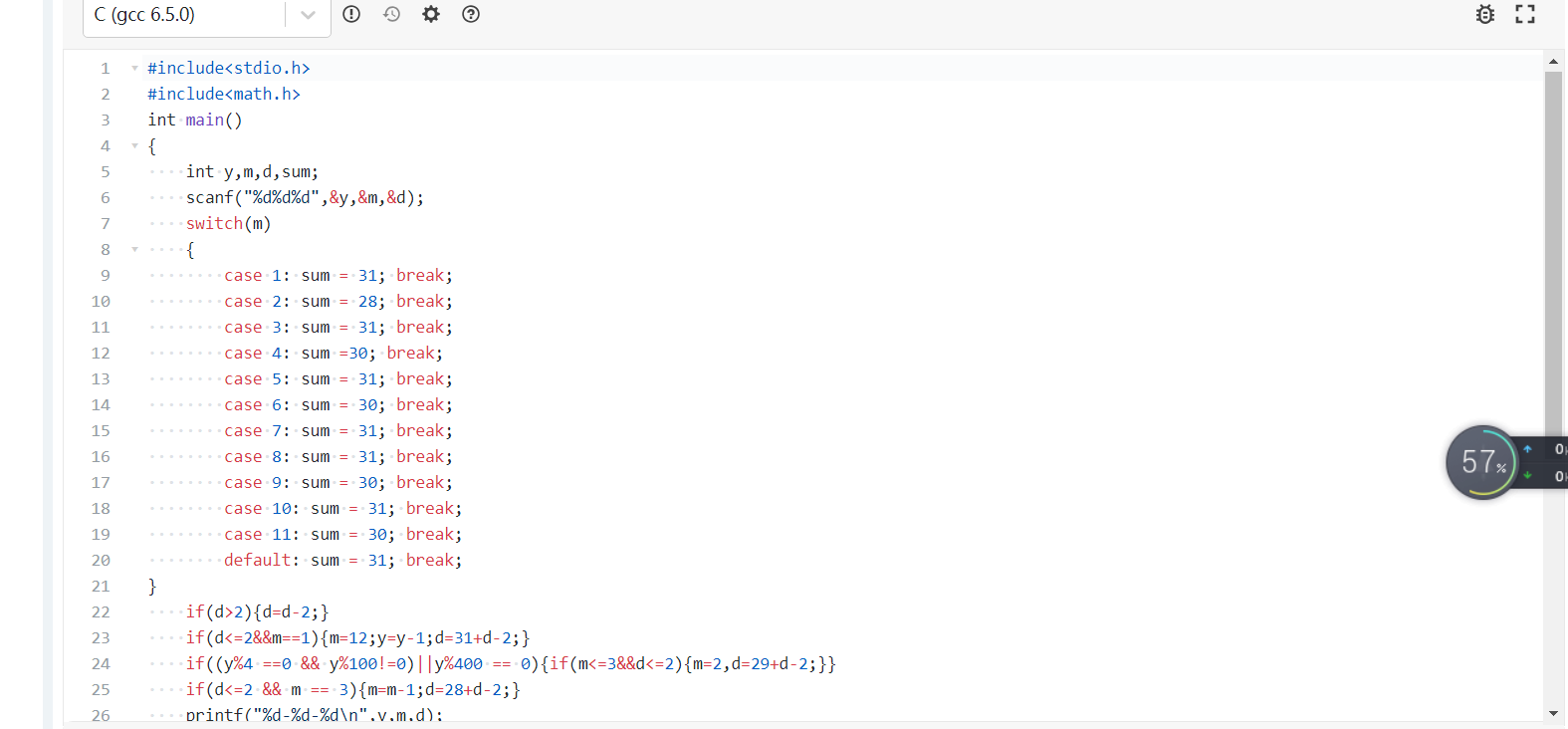
Task: Open the code history restore icon
Action: tap(391, 14)
